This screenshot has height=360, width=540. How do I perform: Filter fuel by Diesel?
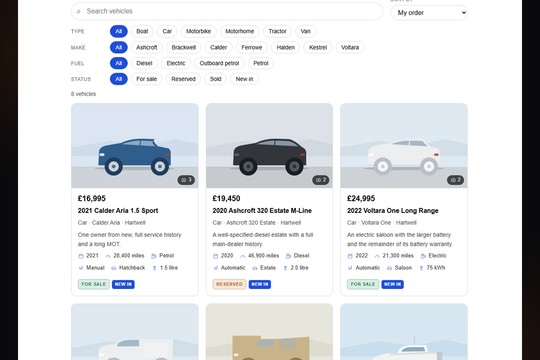[144, 63]
